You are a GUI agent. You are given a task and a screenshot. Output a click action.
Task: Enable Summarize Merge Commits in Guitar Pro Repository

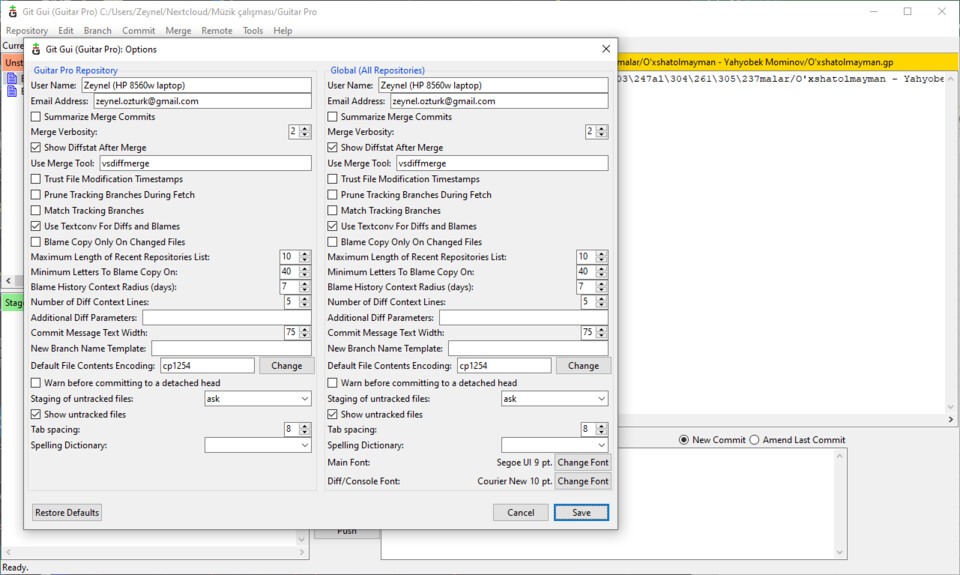pos(36,116)
